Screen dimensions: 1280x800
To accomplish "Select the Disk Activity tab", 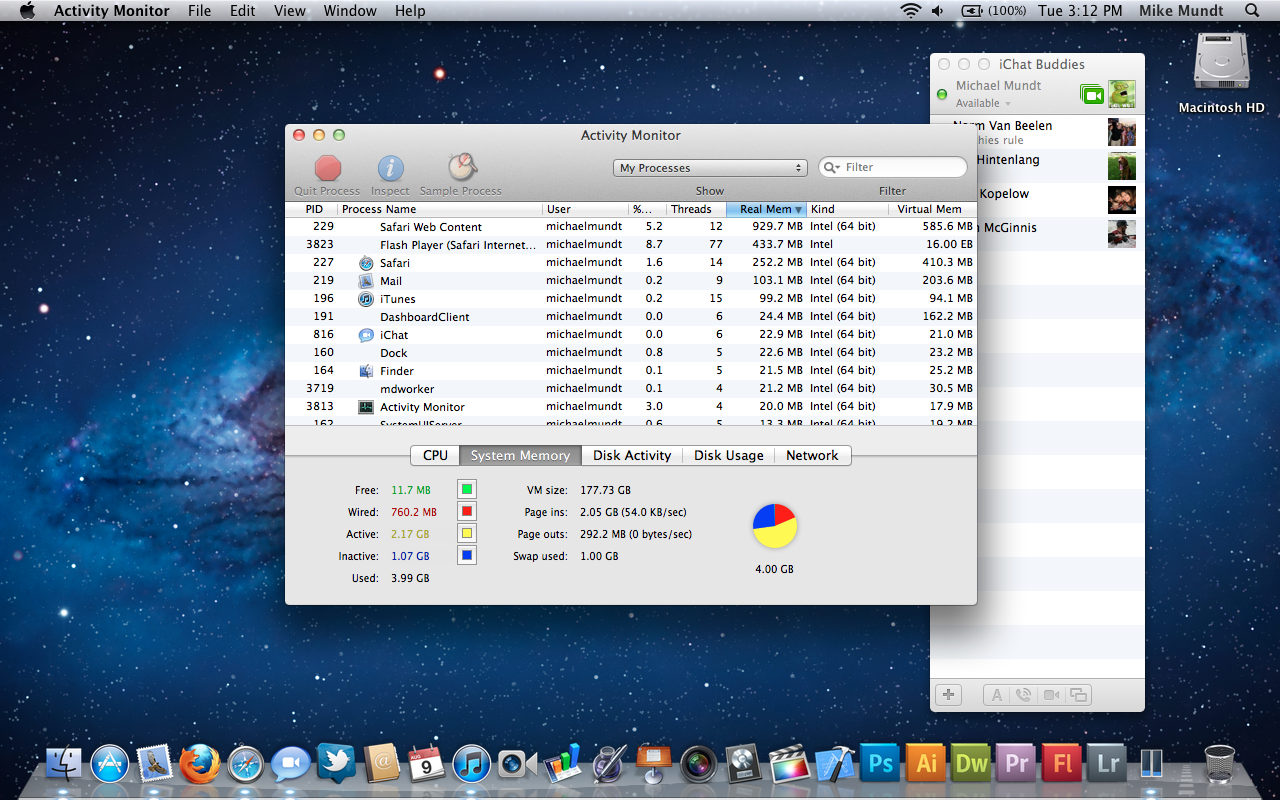I will 632,455.
